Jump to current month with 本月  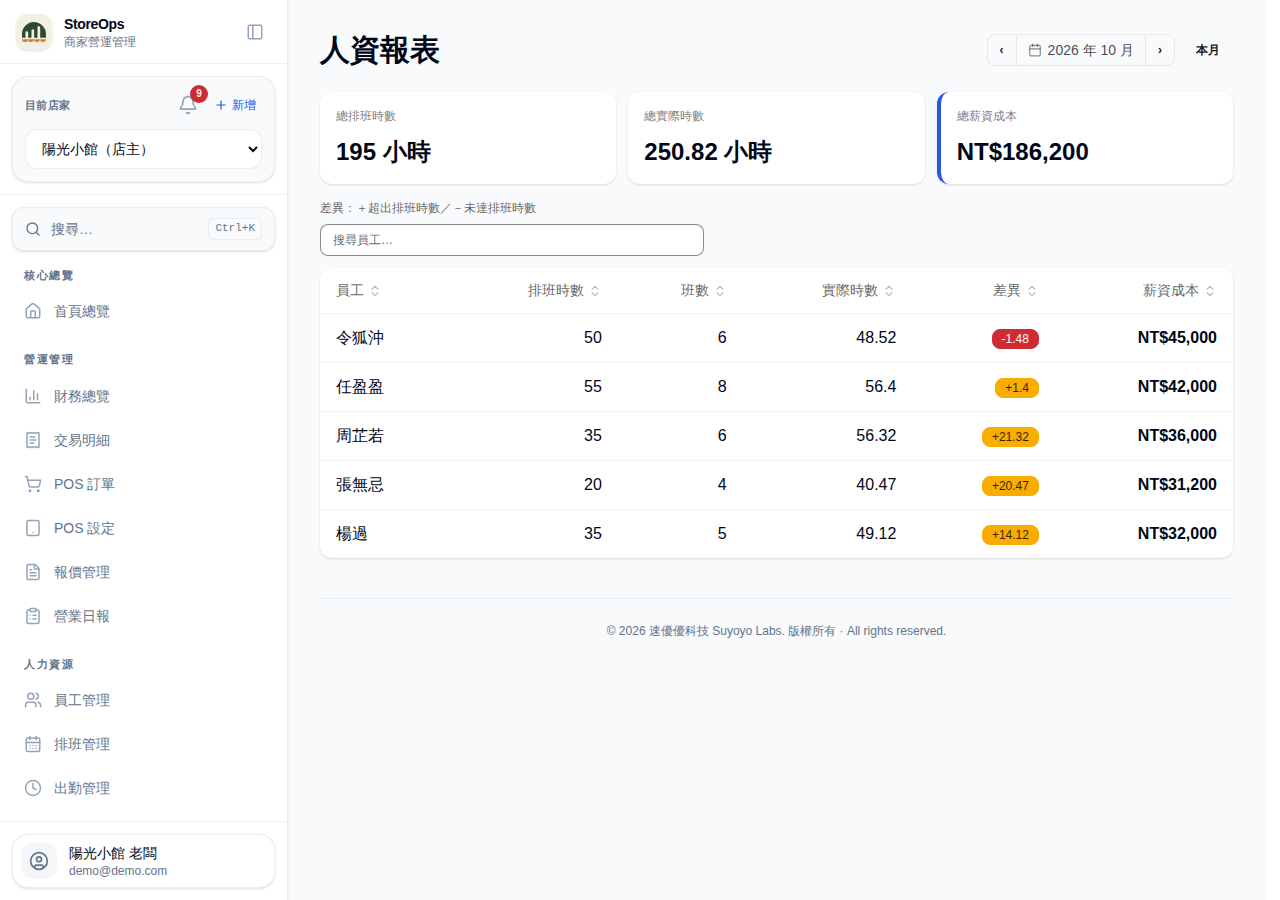coord(1207,50)
